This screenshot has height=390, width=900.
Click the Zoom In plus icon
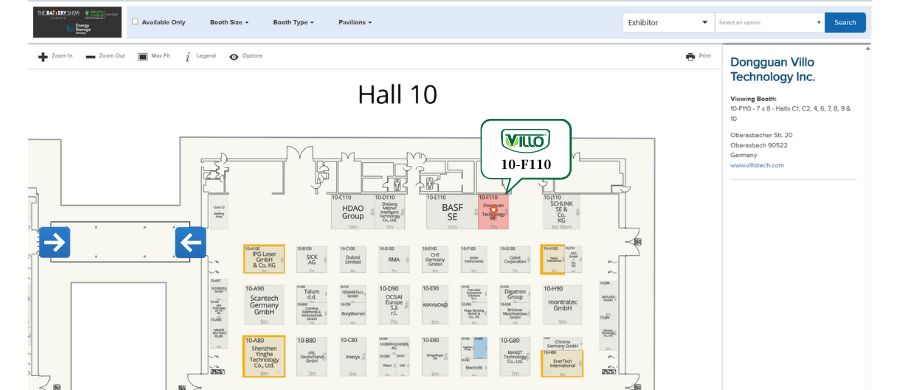[x=42, y=57]
